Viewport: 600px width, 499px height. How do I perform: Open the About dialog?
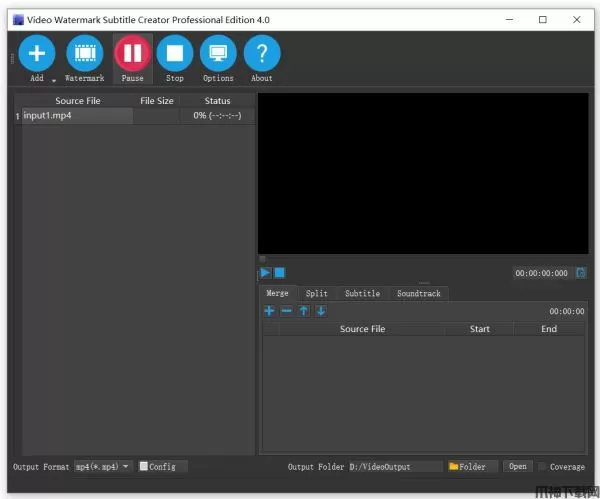[x=262, y=53]
